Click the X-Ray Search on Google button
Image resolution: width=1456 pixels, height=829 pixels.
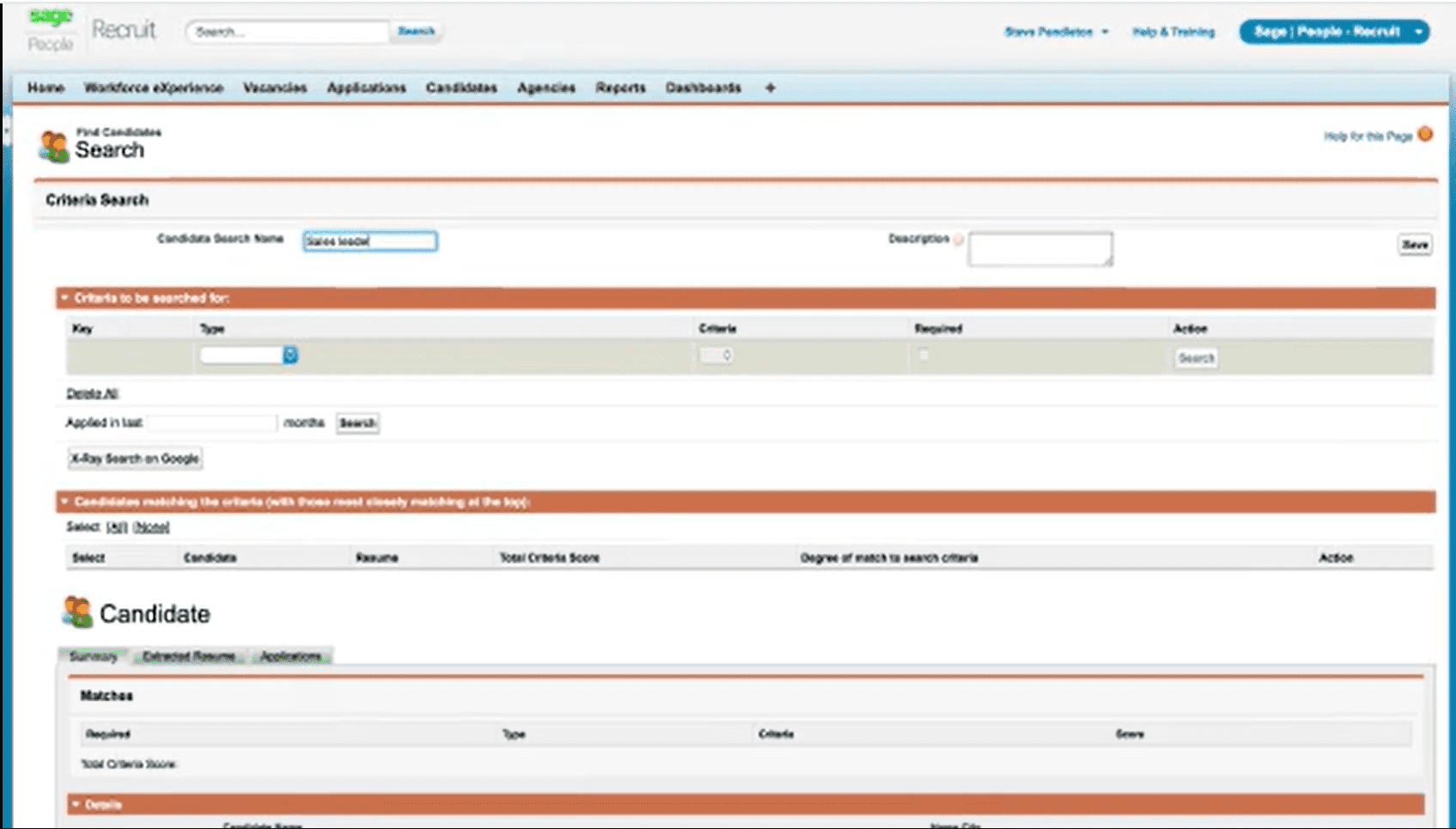(135, 459)
